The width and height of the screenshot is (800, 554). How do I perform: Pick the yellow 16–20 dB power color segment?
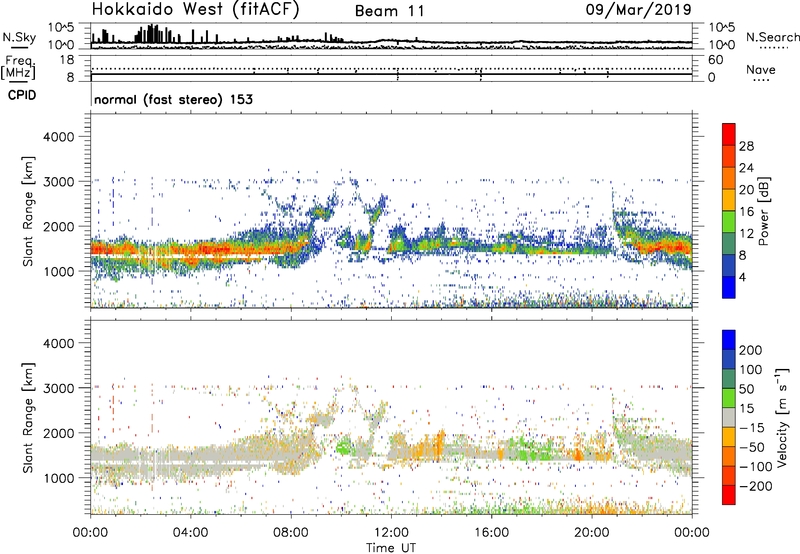(729, 200)
